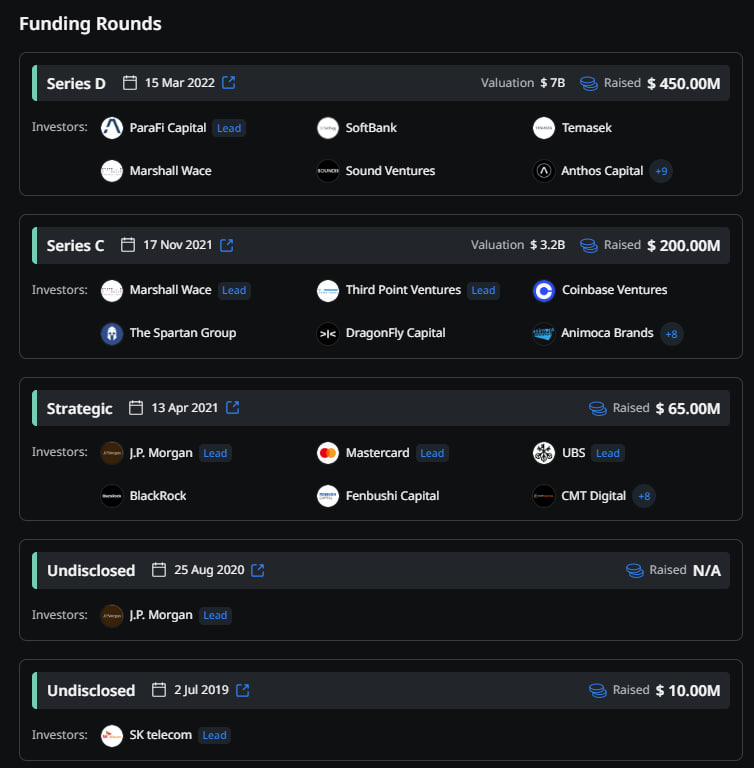This screenshot has width=754, height=768.
Task: Click The Spartan Group helmet logo
Action: pyautogui.click(x=112, y=333)
